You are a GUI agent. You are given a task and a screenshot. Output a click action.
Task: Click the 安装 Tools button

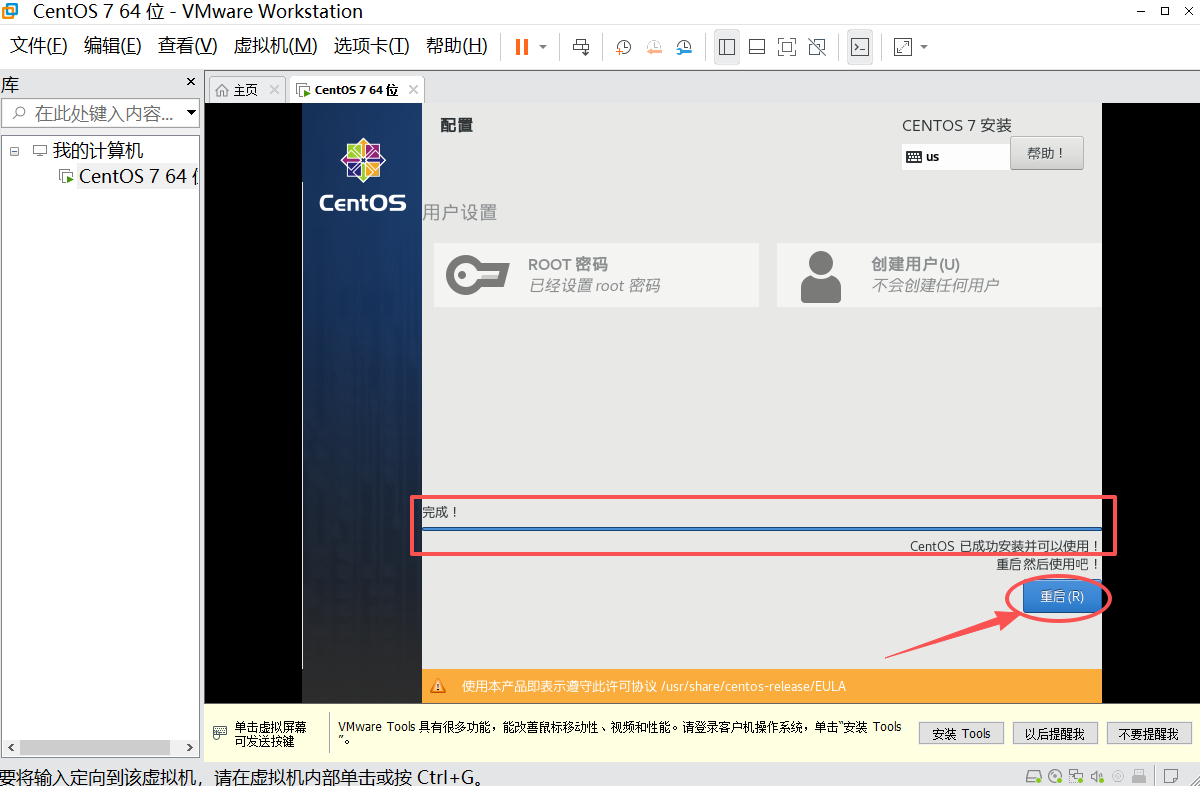point(961,733)
